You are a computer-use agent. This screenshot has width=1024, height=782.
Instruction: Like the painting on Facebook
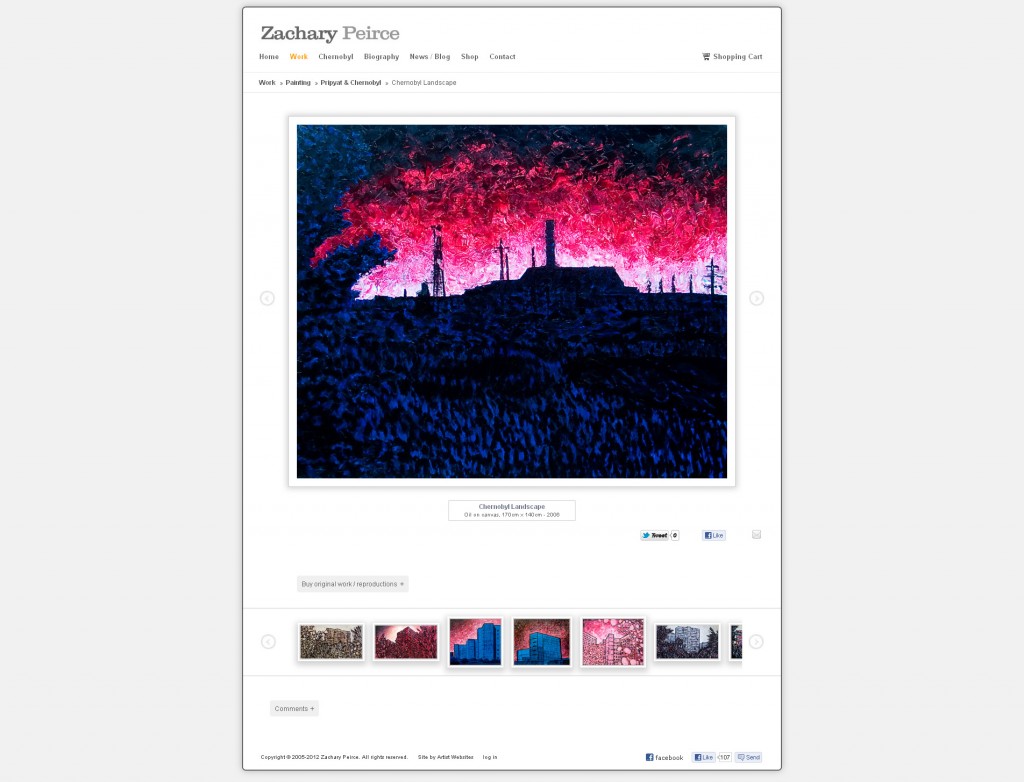pyautogui.click(x=714, y=535)
